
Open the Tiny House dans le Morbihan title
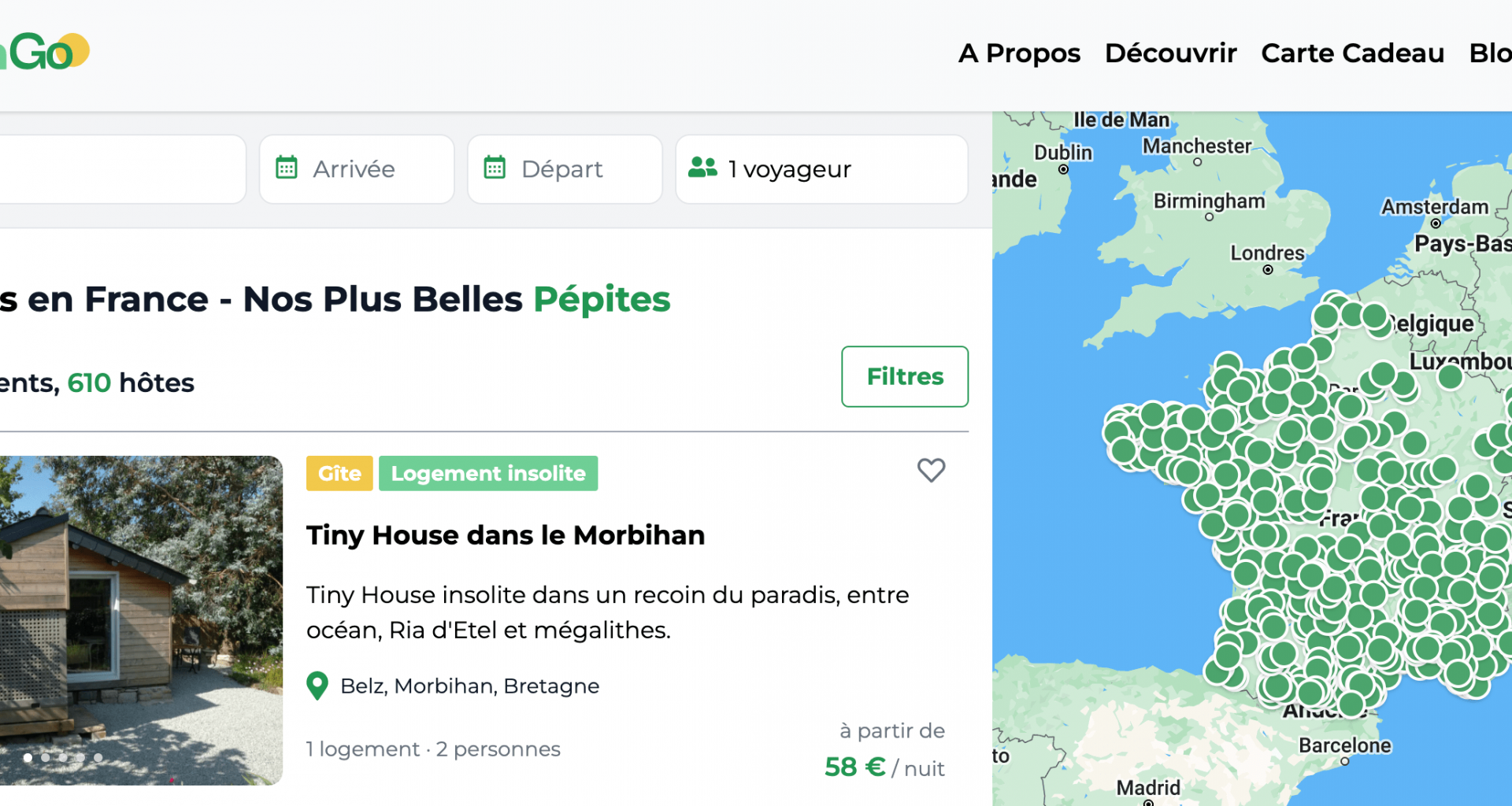(506, 535)
